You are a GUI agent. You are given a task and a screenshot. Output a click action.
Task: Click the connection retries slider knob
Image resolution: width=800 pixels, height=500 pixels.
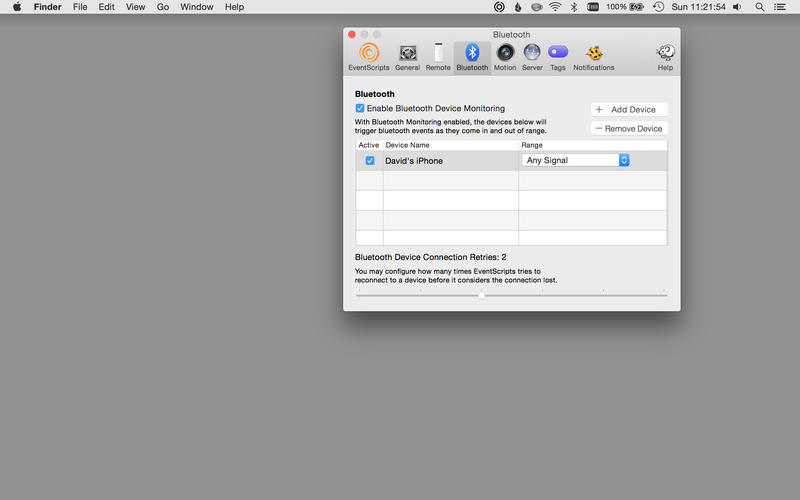point(481,295)
